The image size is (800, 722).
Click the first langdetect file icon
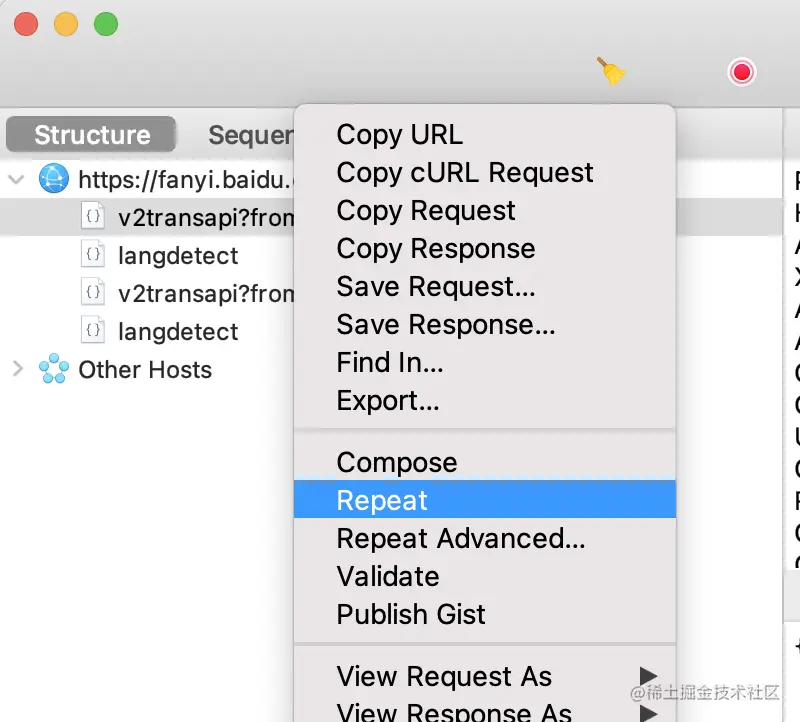coord(93,255)
